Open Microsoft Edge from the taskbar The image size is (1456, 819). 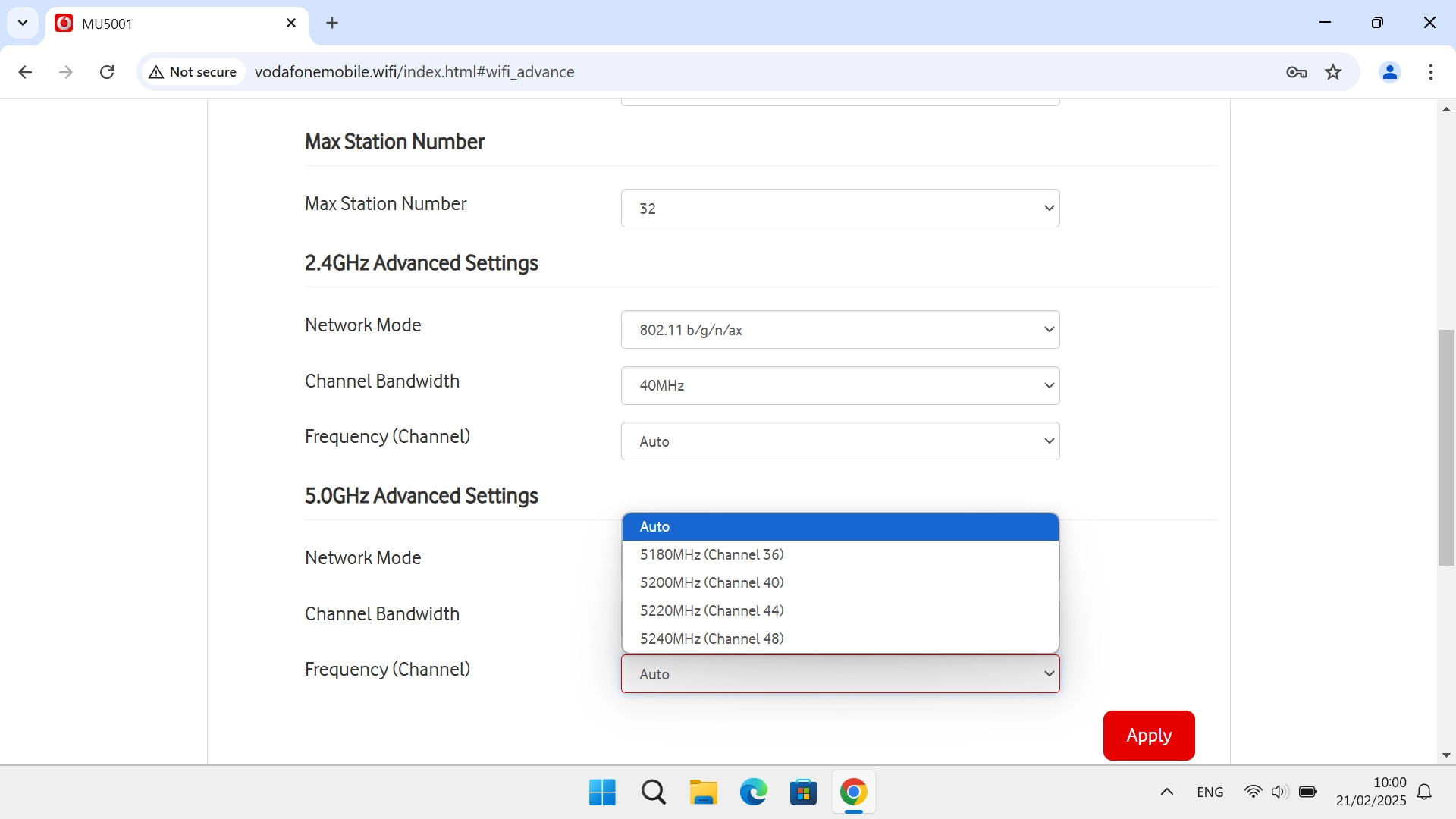click(x=753, y=792)
